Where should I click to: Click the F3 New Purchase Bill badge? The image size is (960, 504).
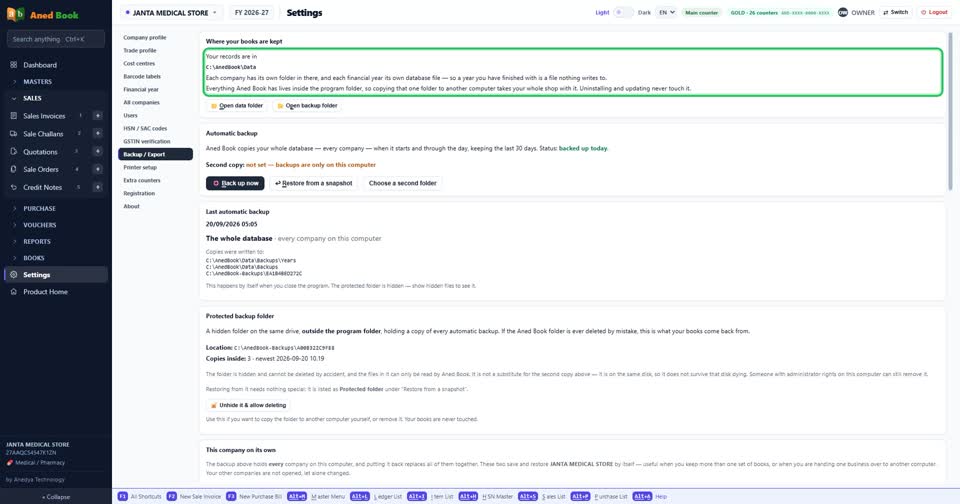point(231,497)
